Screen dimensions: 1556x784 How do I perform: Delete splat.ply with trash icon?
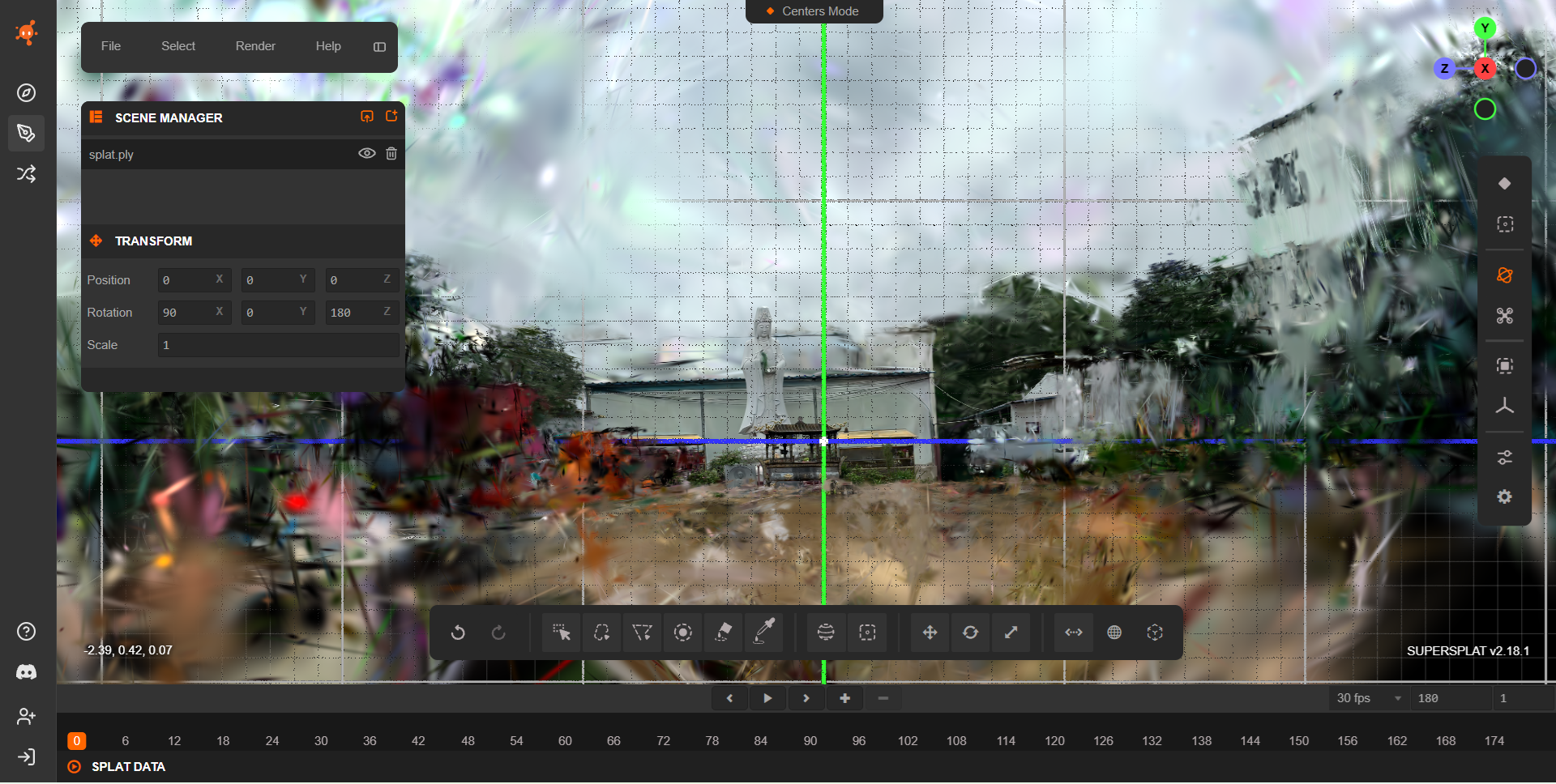click(391, 154)
